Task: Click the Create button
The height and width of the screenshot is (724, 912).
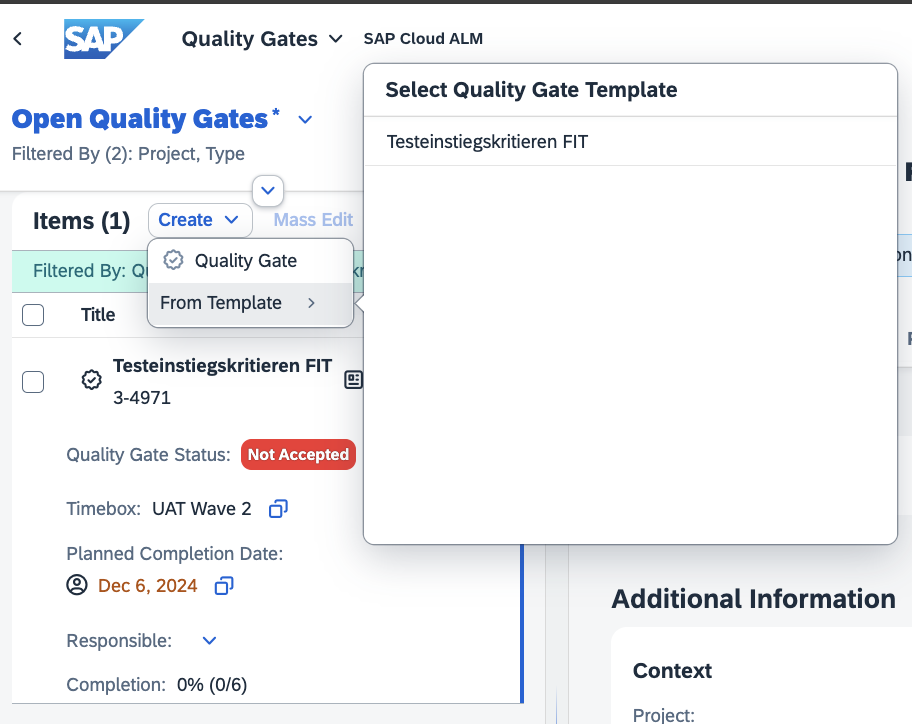Action: point(199,220)
